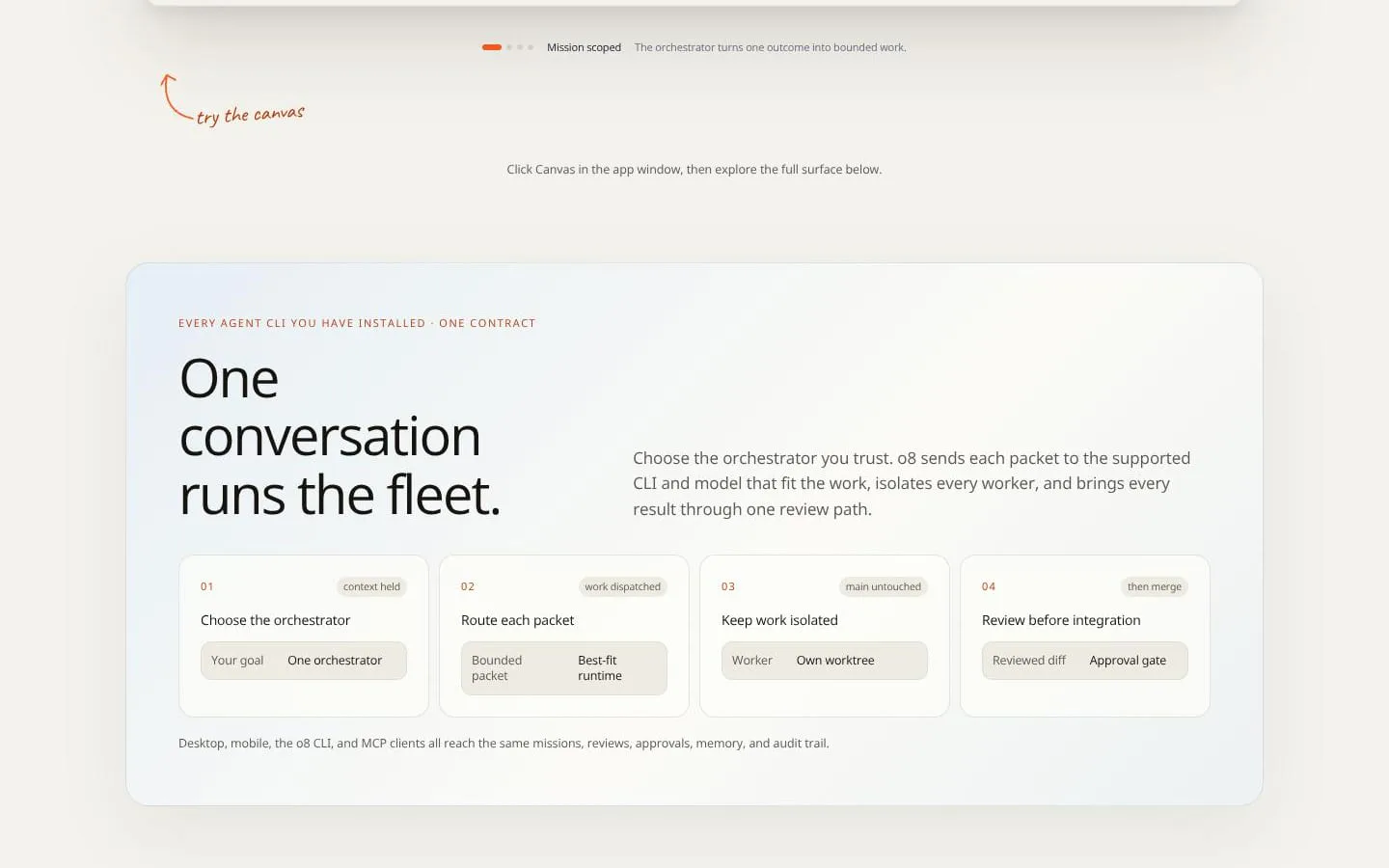The height and width of the screenshot is (868, 1389).
Task: Click the 'Mission scoped' step label
Action: pos(584,47)
